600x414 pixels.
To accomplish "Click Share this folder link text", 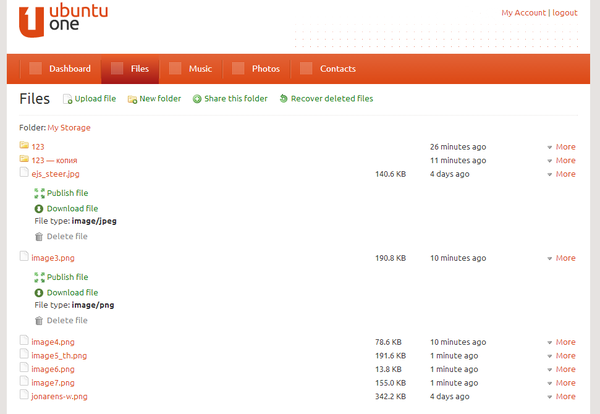I will pos(236,99).
